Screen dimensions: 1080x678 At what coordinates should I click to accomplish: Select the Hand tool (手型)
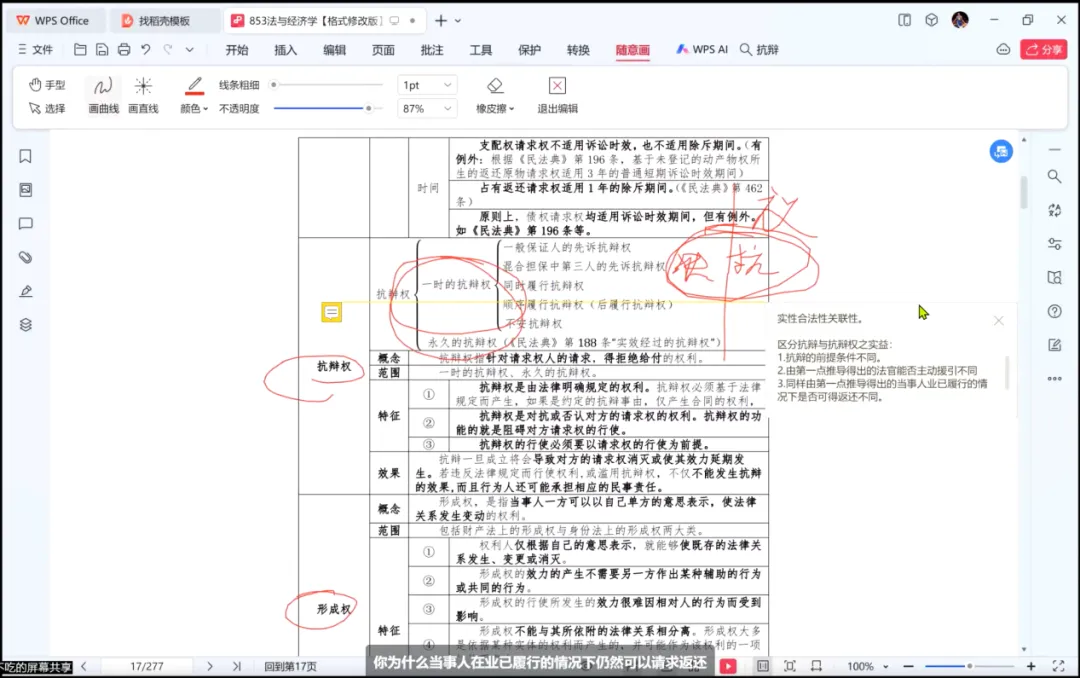[47, 85]
